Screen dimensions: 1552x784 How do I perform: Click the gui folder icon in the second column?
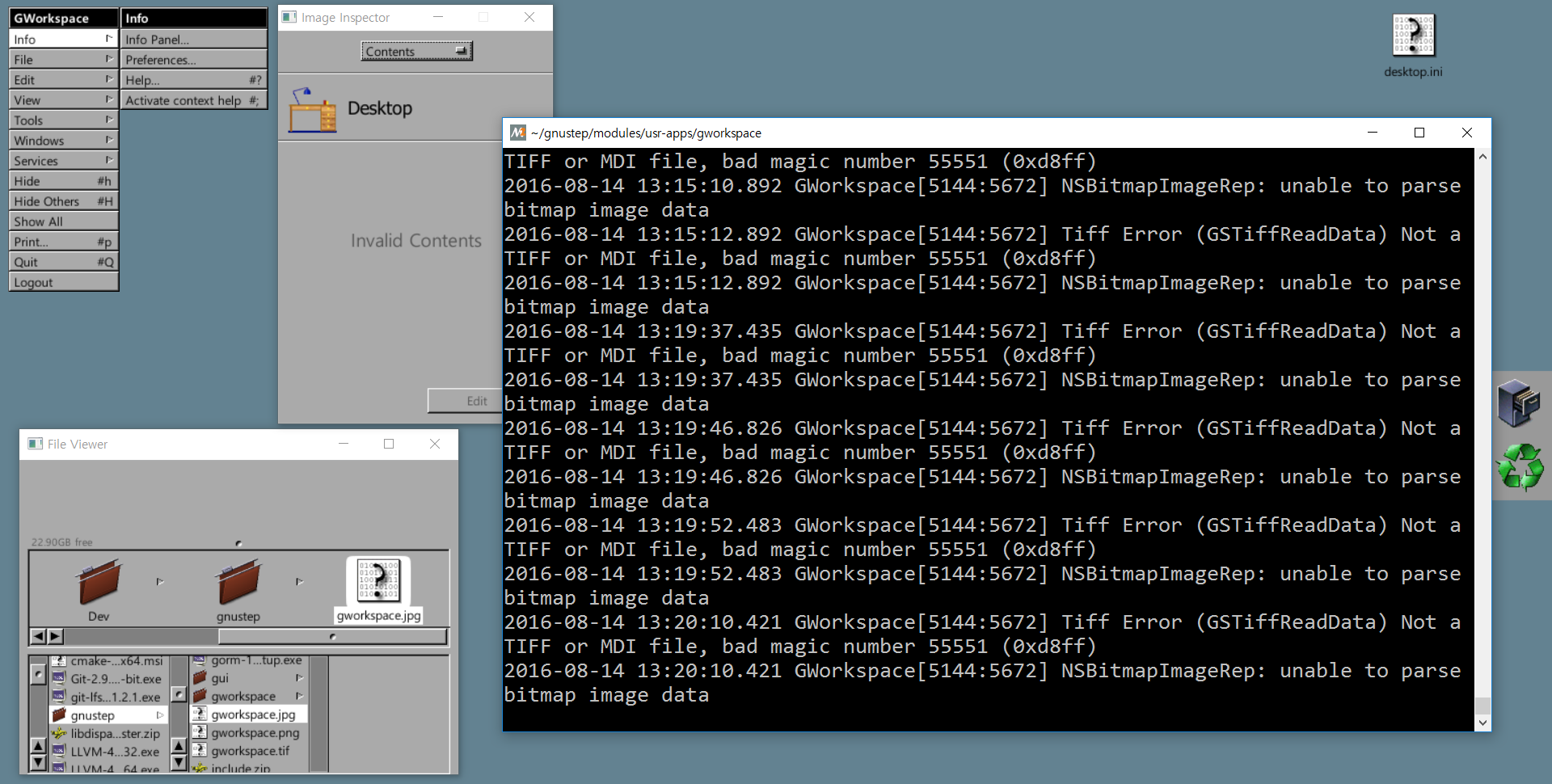tap(200, 677)
